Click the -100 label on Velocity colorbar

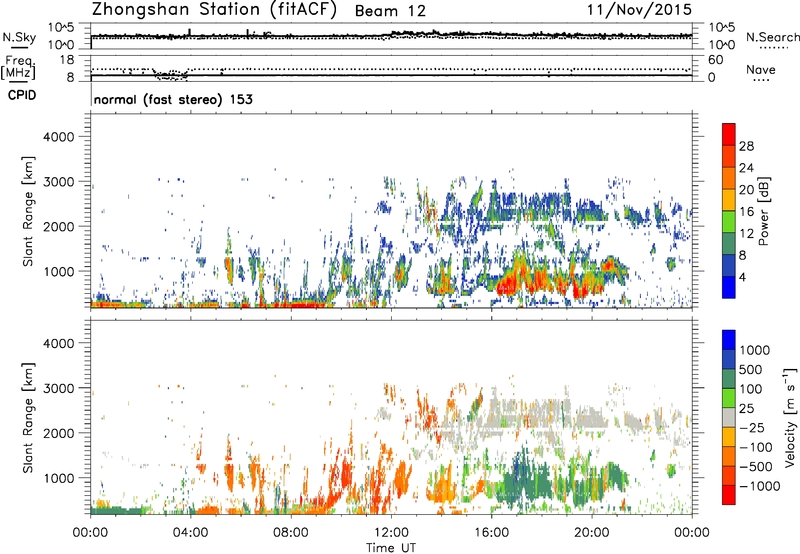[756, 447]
